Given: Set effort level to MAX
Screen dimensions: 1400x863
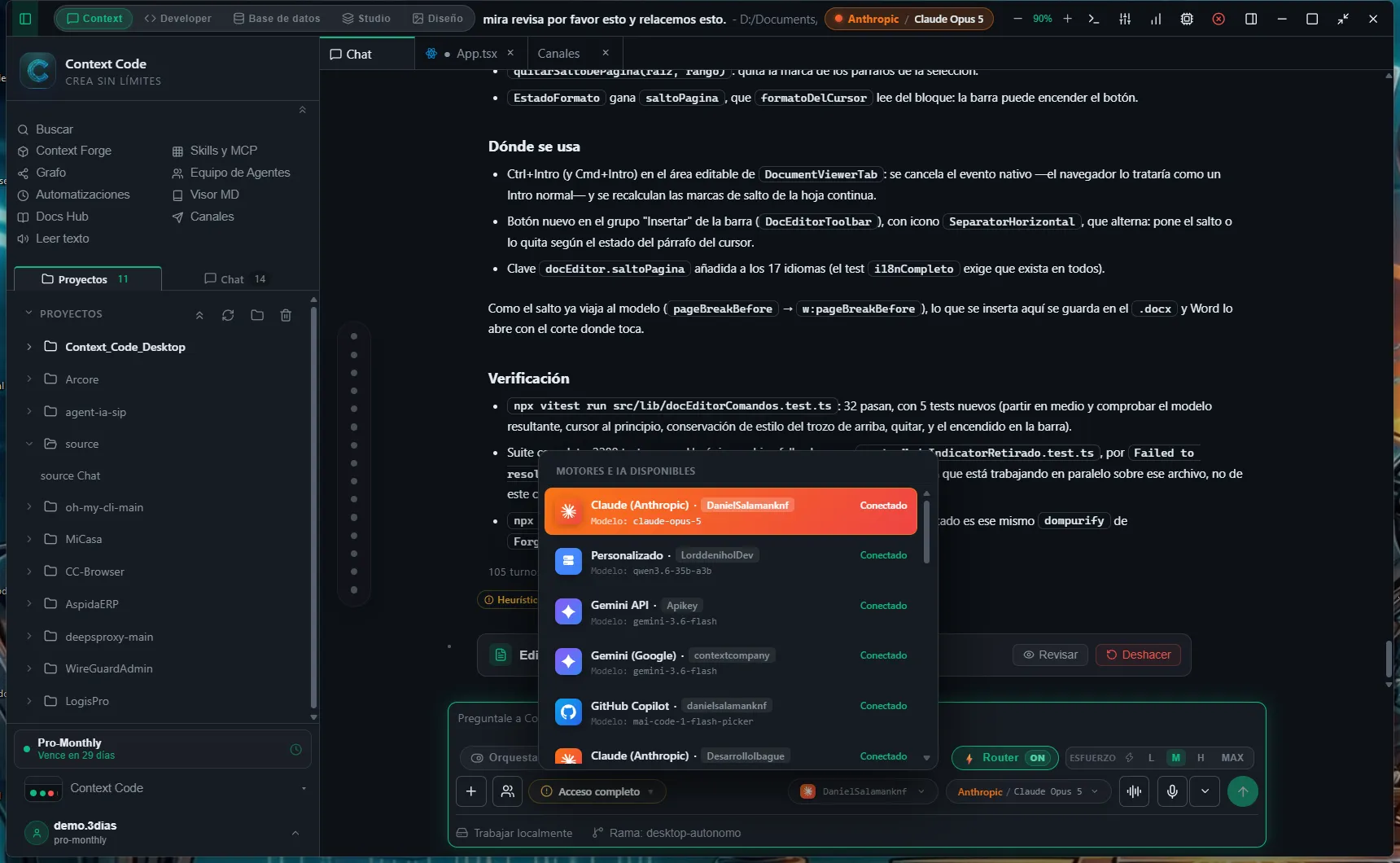Looking at the screenshot, I should coord(1232,758).
